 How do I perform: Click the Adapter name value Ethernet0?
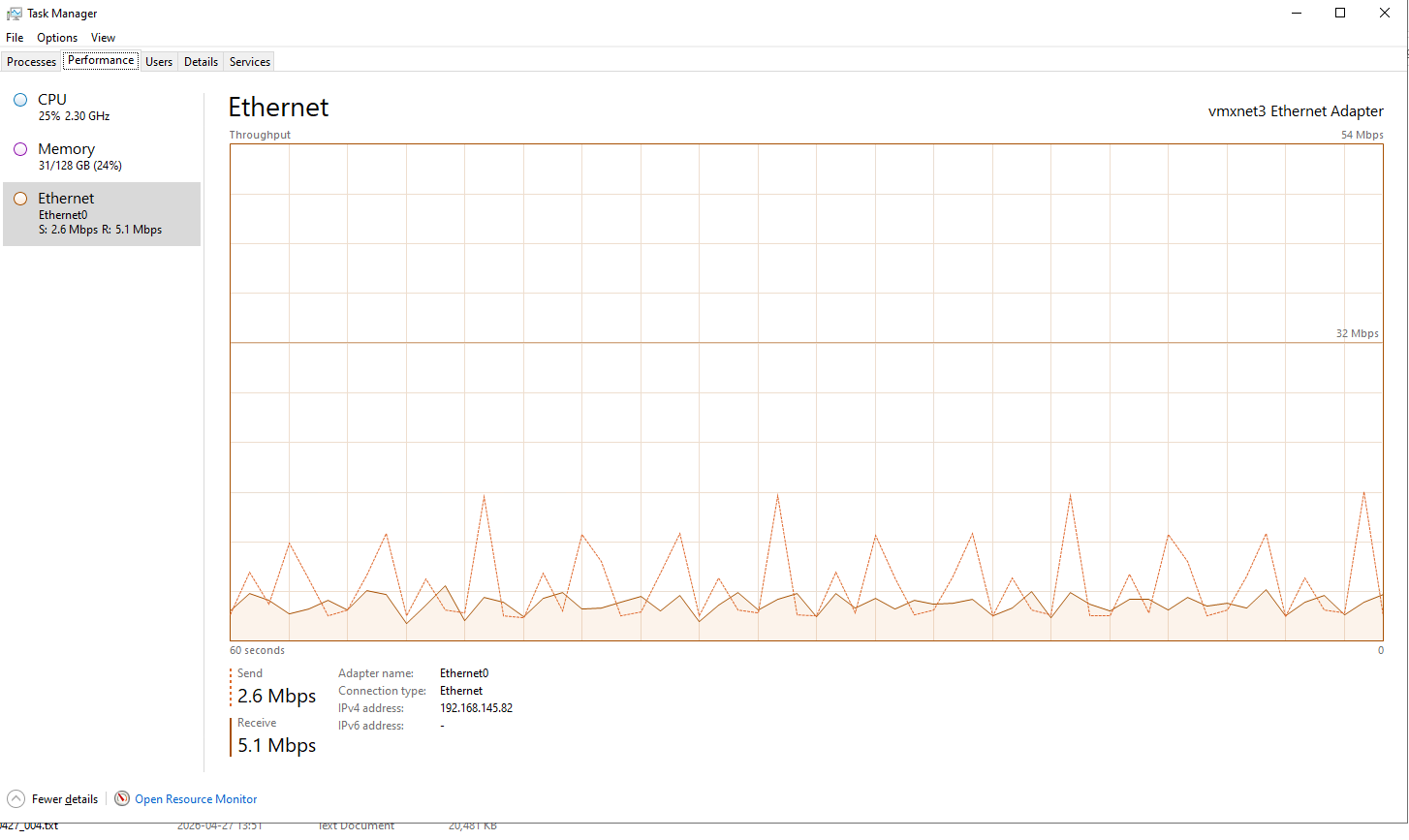click(x=464, y=673)
